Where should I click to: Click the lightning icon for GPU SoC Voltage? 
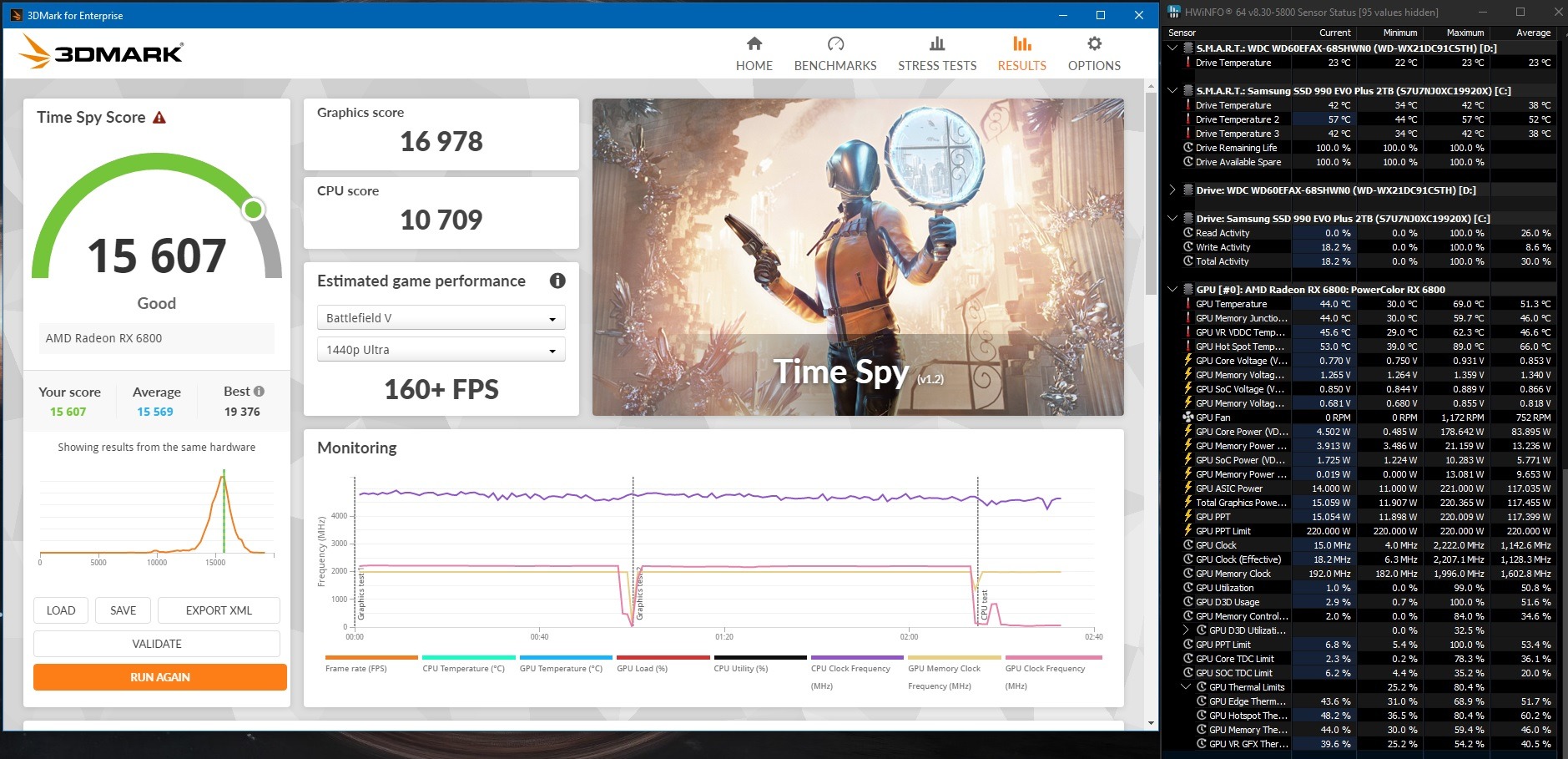(1188, 389)
